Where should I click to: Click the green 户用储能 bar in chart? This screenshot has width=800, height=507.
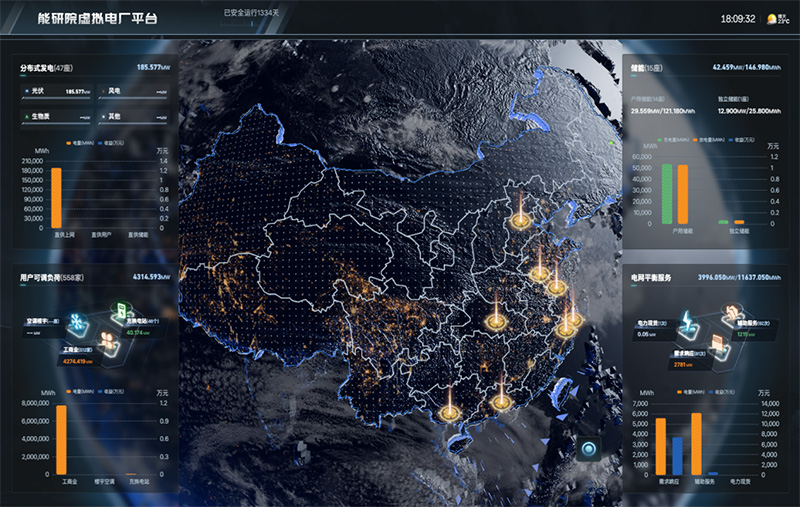[667, 193]
